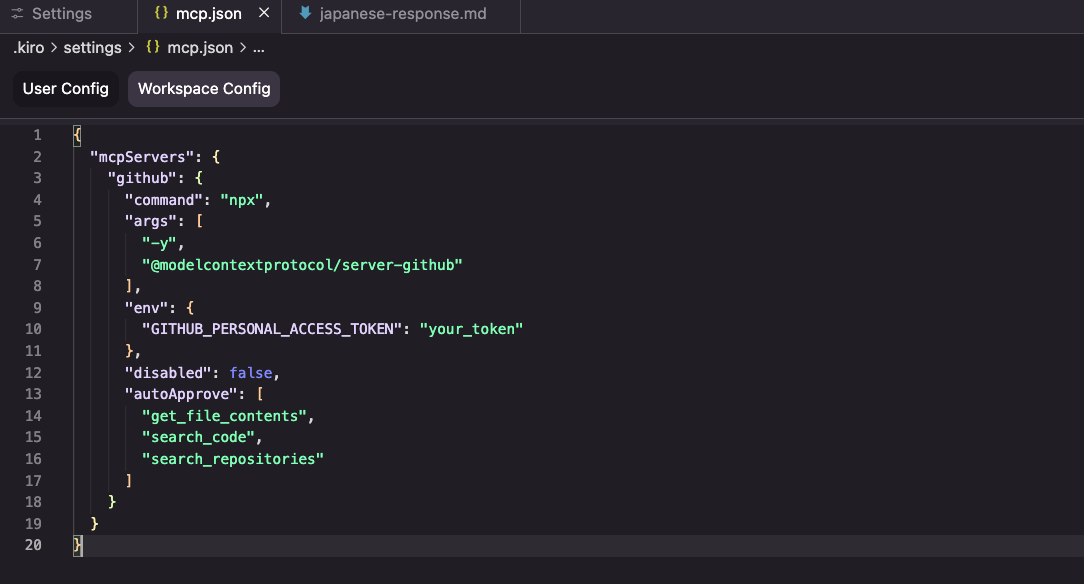1084x584 pixels.
Task: Click the "search_repositories" entry in autoApprove
Action: [233, 458]
